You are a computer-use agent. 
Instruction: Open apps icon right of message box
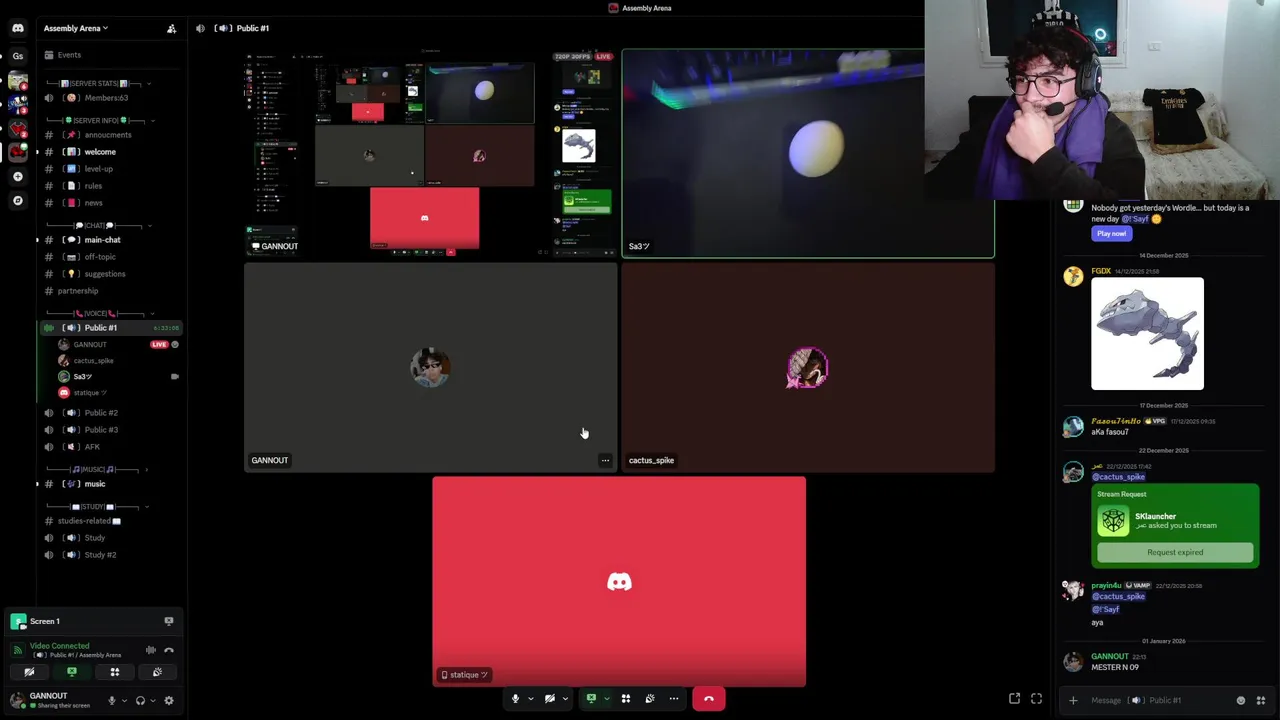click(1260, 700)
